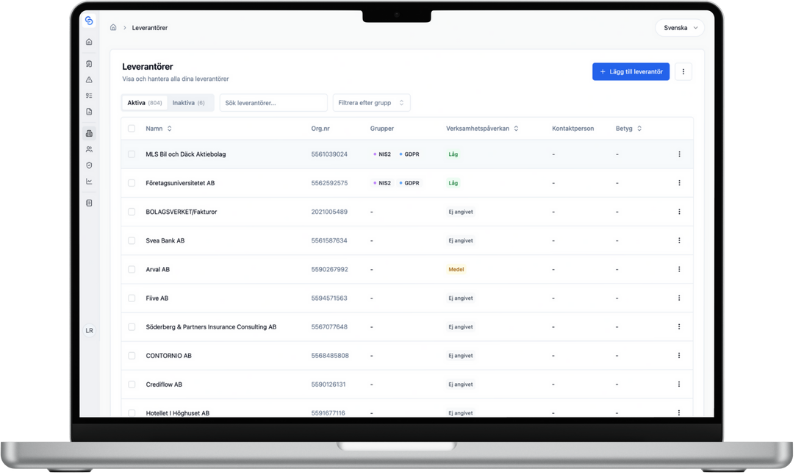The height and width of the screenshot is (473, 794).
Task: Open row menu for Arval AB
Action: 679,269
